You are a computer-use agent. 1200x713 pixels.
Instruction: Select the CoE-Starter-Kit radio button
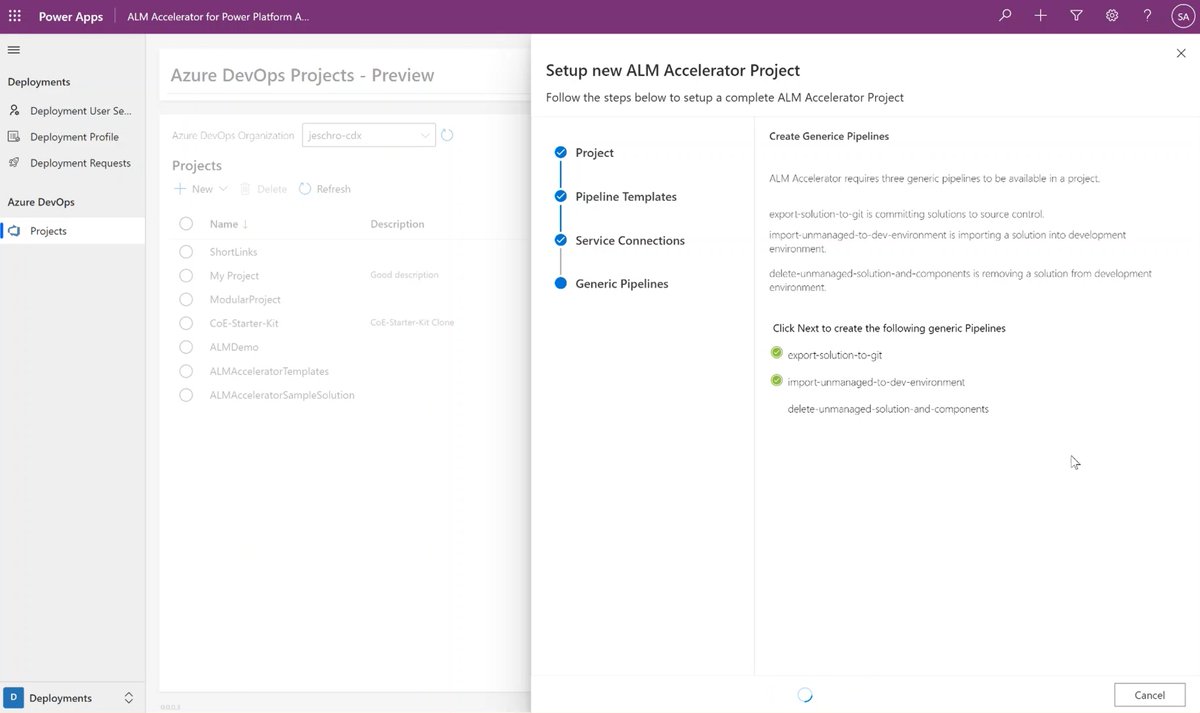185,323
